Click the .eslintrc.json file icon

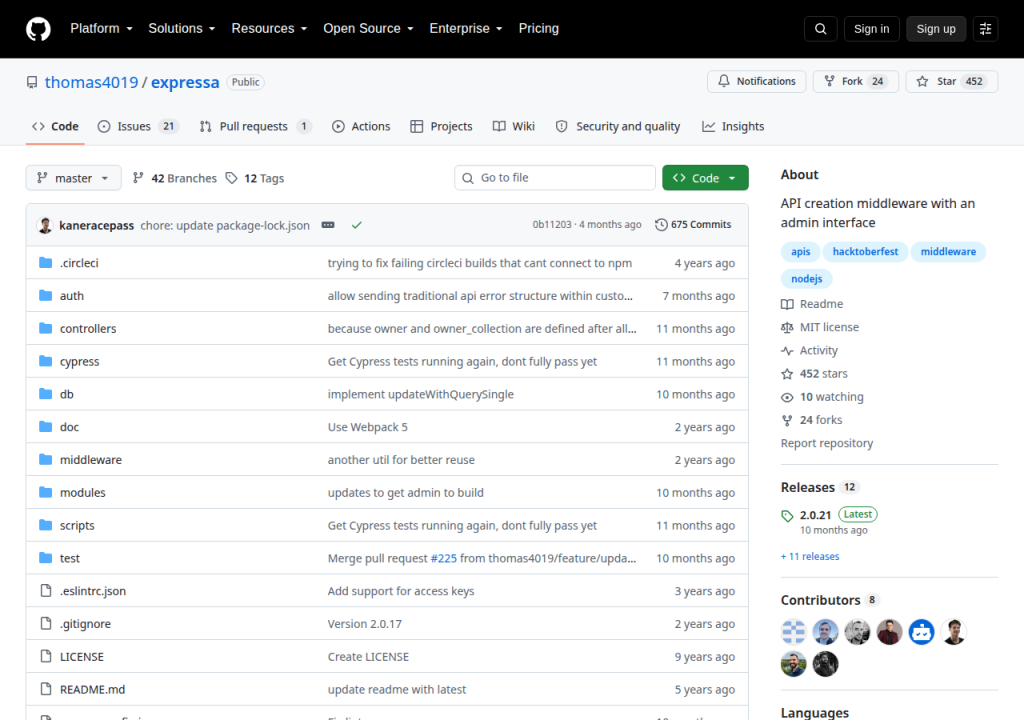point(45,591)
